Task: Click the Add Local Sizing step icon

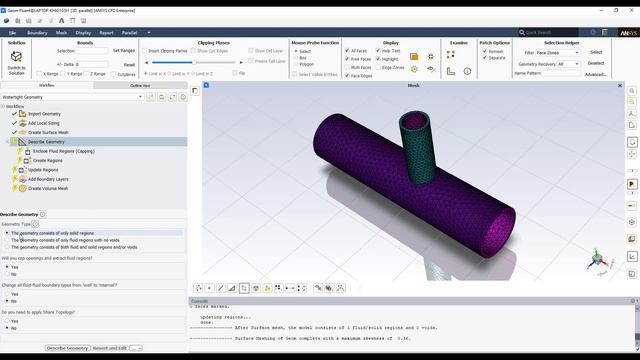Action: tap(22, 123)
